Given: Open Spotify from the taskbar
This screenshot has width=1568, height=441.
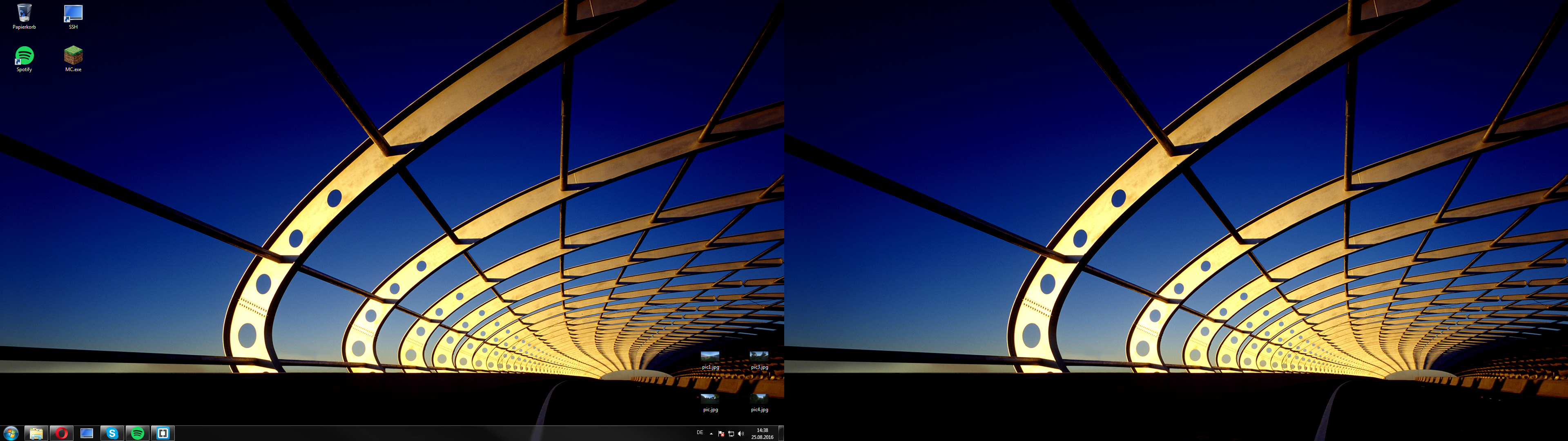Looking at the screenshot, I should 138,433.
